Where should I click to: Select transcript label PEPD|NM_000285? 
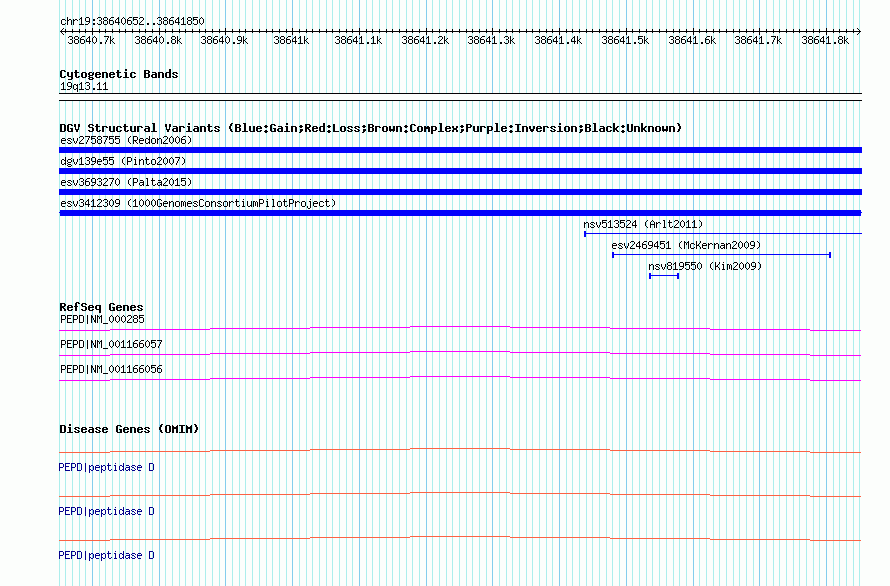(x=102, y=319)
